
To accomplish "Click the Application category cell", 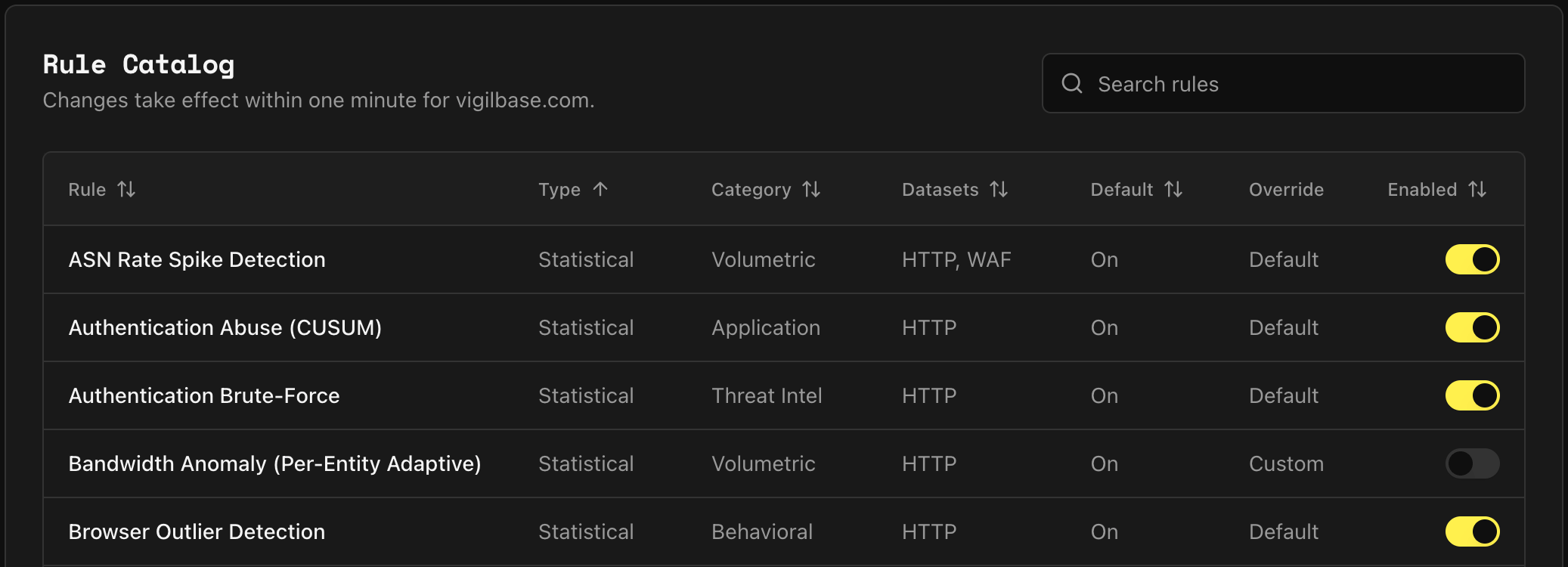I will (766, 327).
